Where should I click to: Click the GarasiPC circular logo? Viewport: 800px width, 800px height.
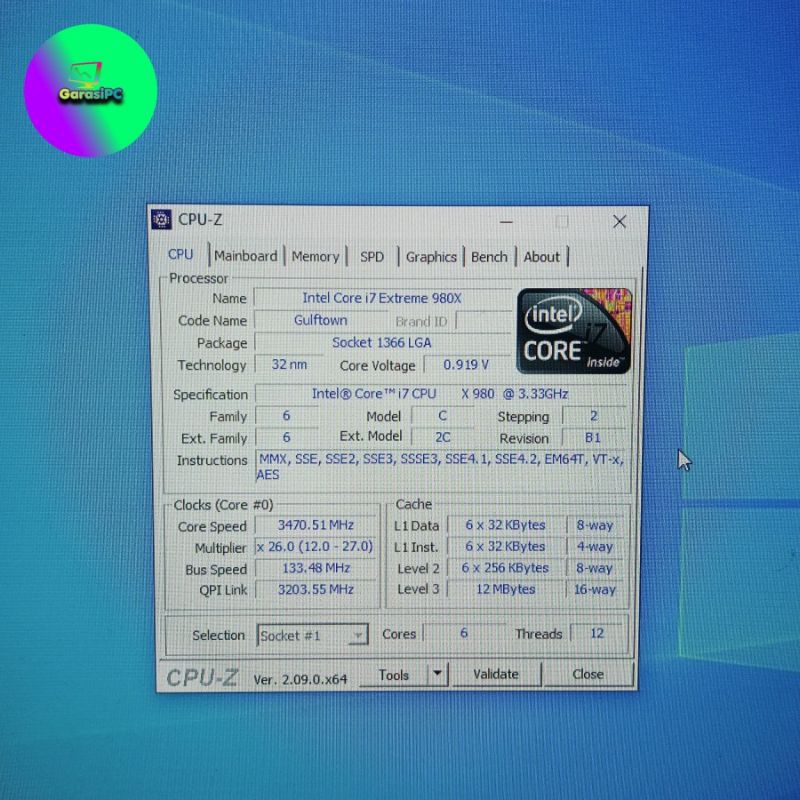coord(90,91)
